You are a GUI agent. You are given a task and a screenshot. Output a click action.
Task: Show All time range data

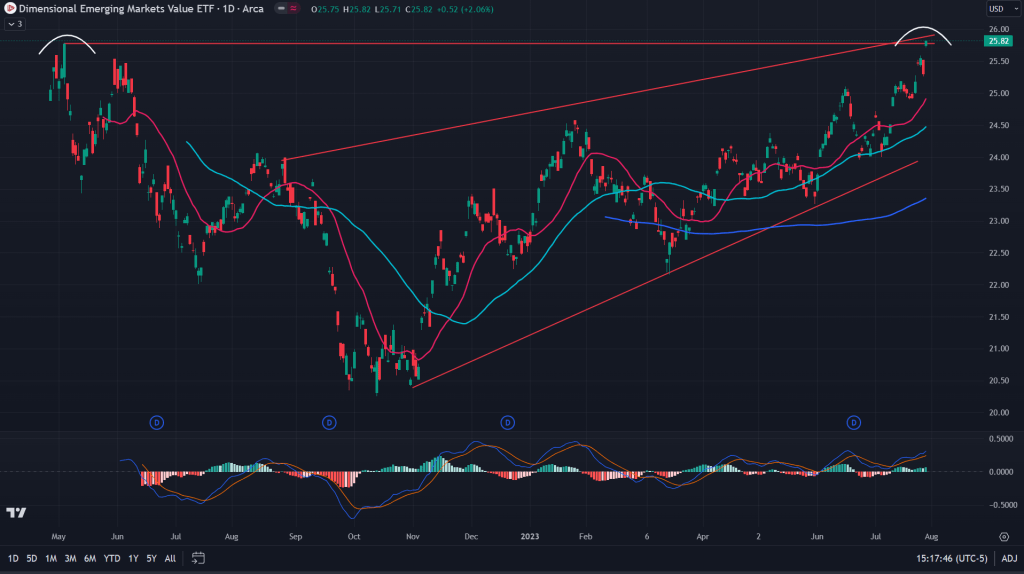(x=170, y=557)
